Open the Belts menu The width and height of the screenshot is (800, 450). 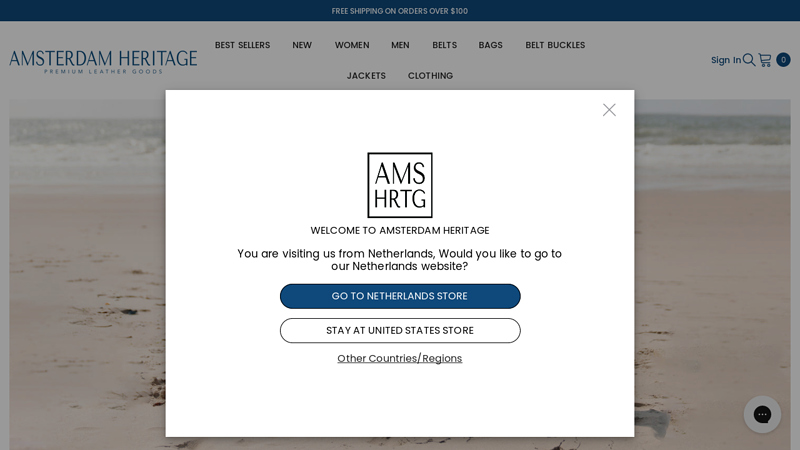point(444,45)
